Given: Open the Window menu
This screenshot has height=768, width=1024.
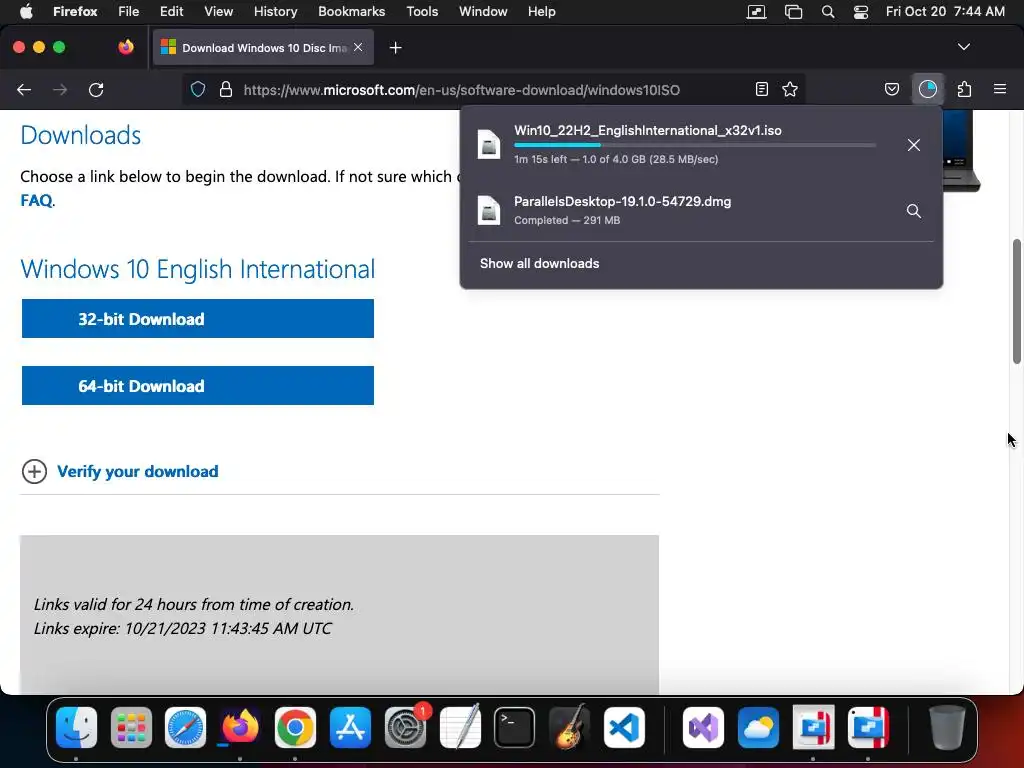Looking at the screenshot, I should click(483, 12).
